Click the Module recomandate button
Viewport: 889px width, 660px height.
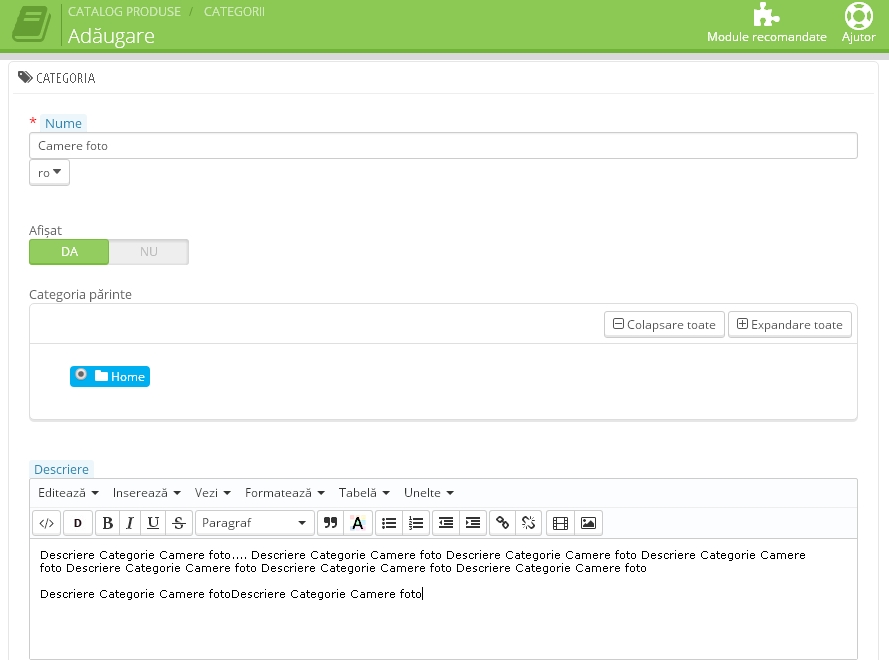click(766, 25)
